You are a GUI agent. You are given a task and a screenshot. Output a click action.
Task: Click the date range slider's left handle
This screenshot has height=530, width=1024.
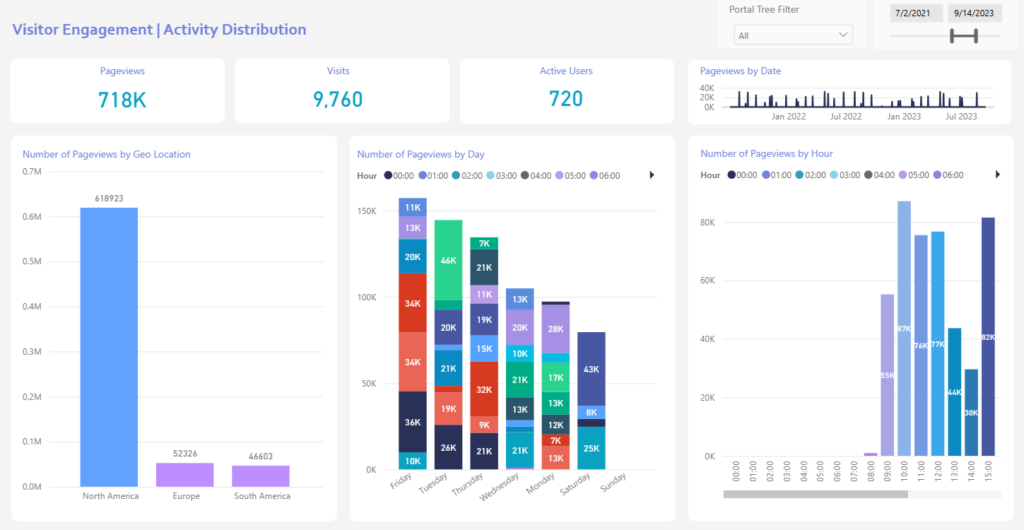coord(953,36)
